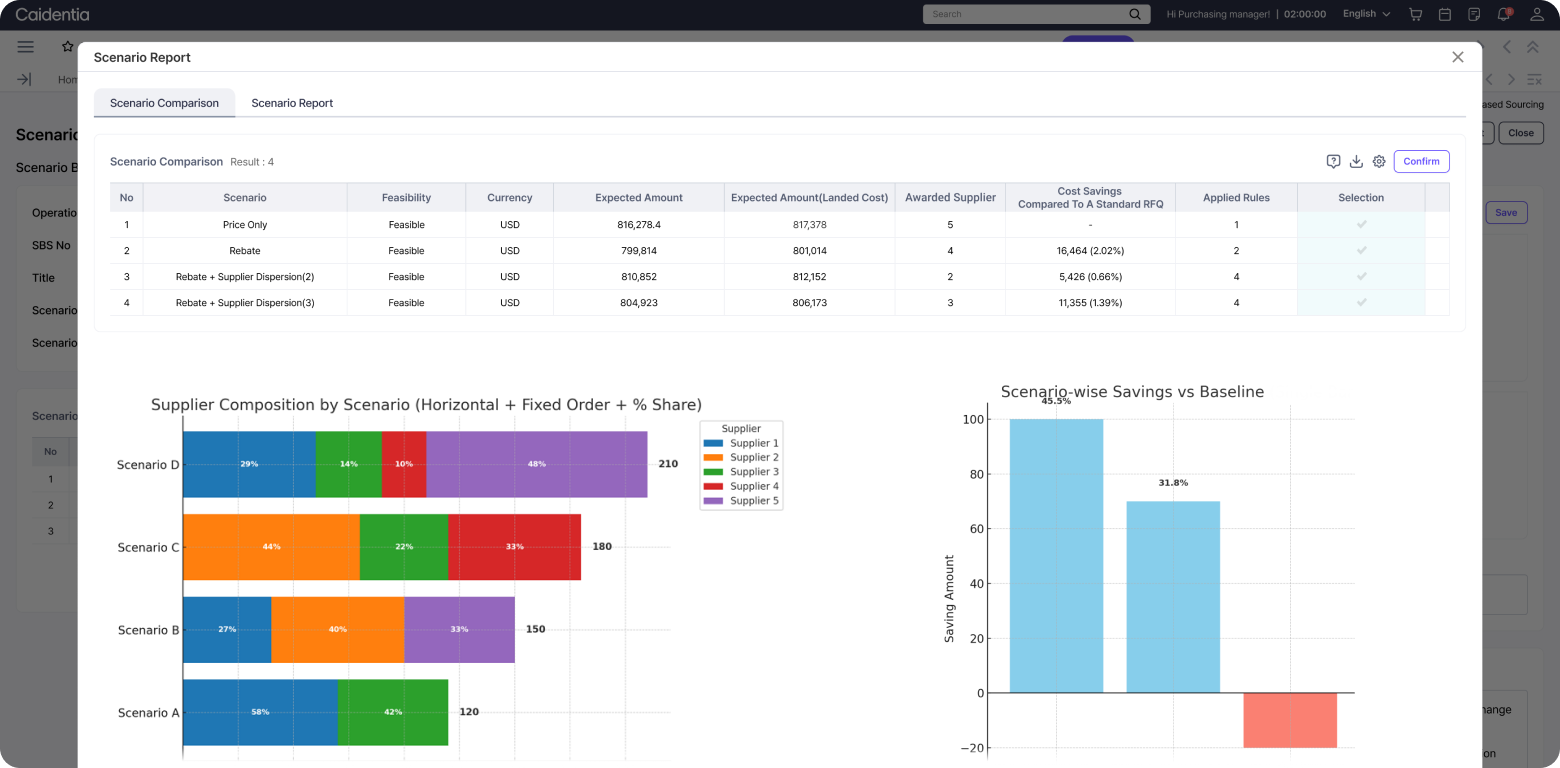Open table settings gear icon
This screenshot has width=1560, height=768.
click(1379, 161)
